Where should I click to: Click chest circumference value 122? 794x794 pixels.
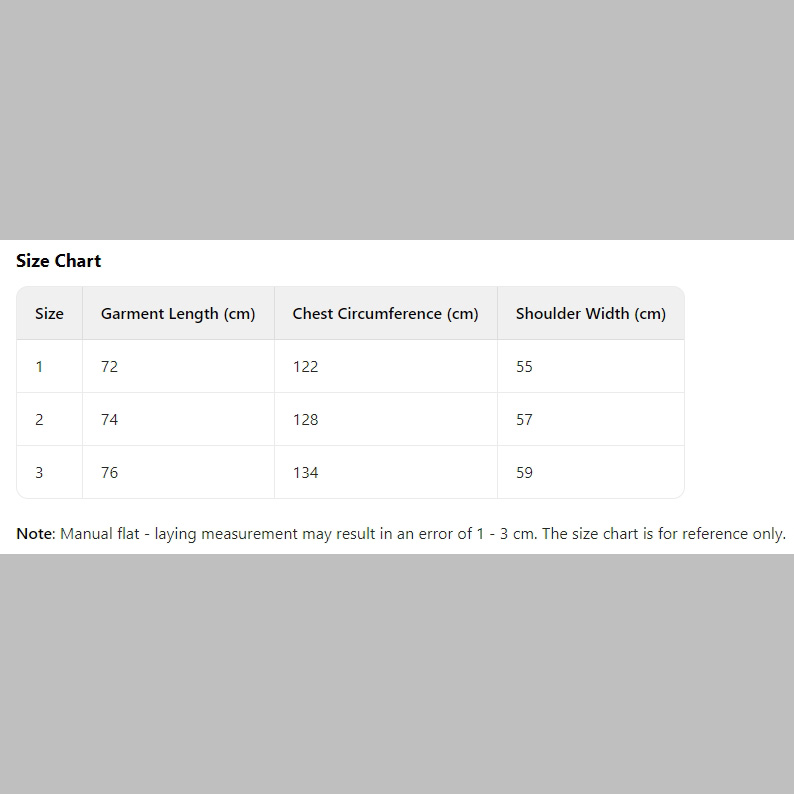(305, 367)
